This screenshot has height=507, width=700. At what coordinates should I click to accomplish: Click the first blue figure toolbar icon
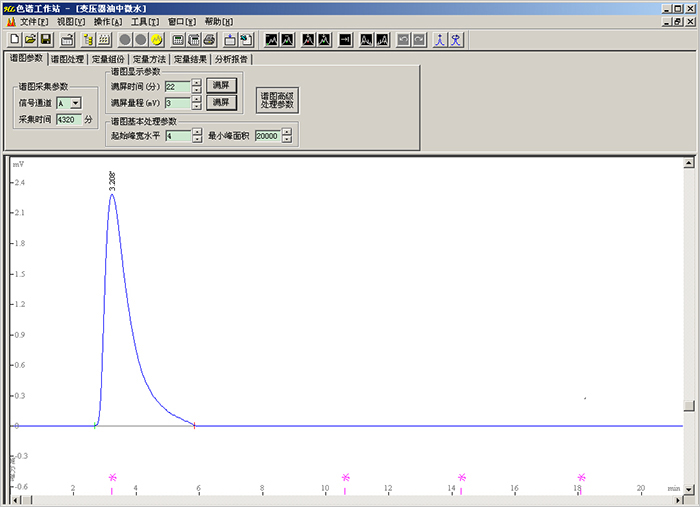439,40
